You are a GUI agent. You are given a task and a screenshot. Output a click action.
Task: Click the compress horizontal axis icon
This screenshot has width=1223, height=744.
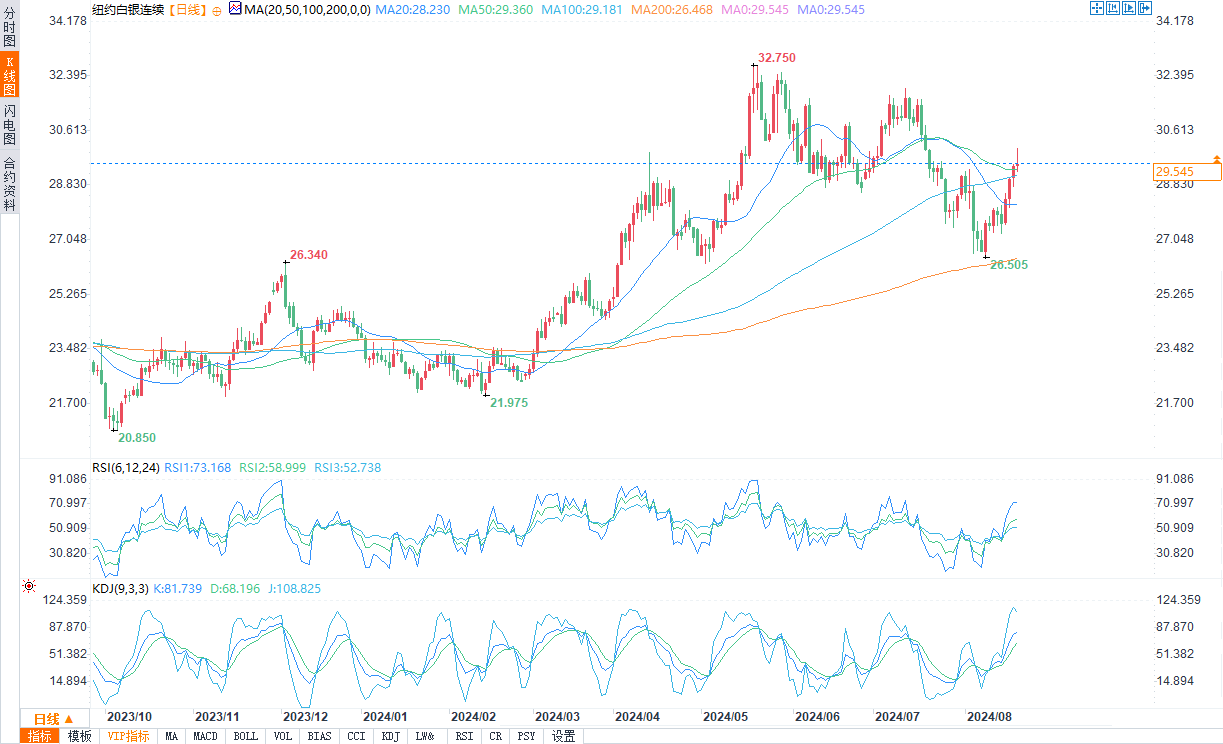pos(1112,9)
